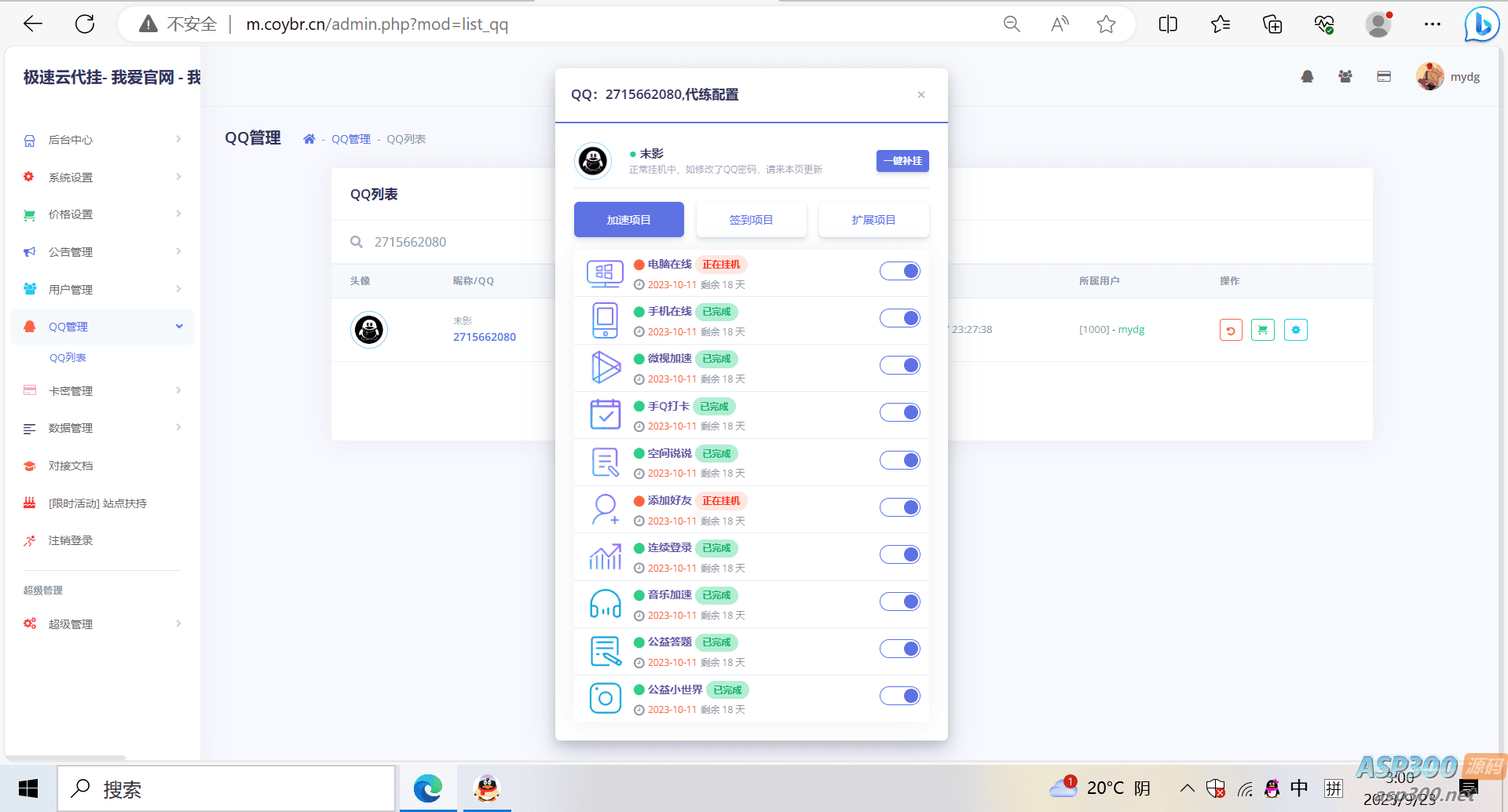The height and width of the screenshot is (812, 1508).
Task: Click the home icon in breadcrumb
Action: coord(309,139)
